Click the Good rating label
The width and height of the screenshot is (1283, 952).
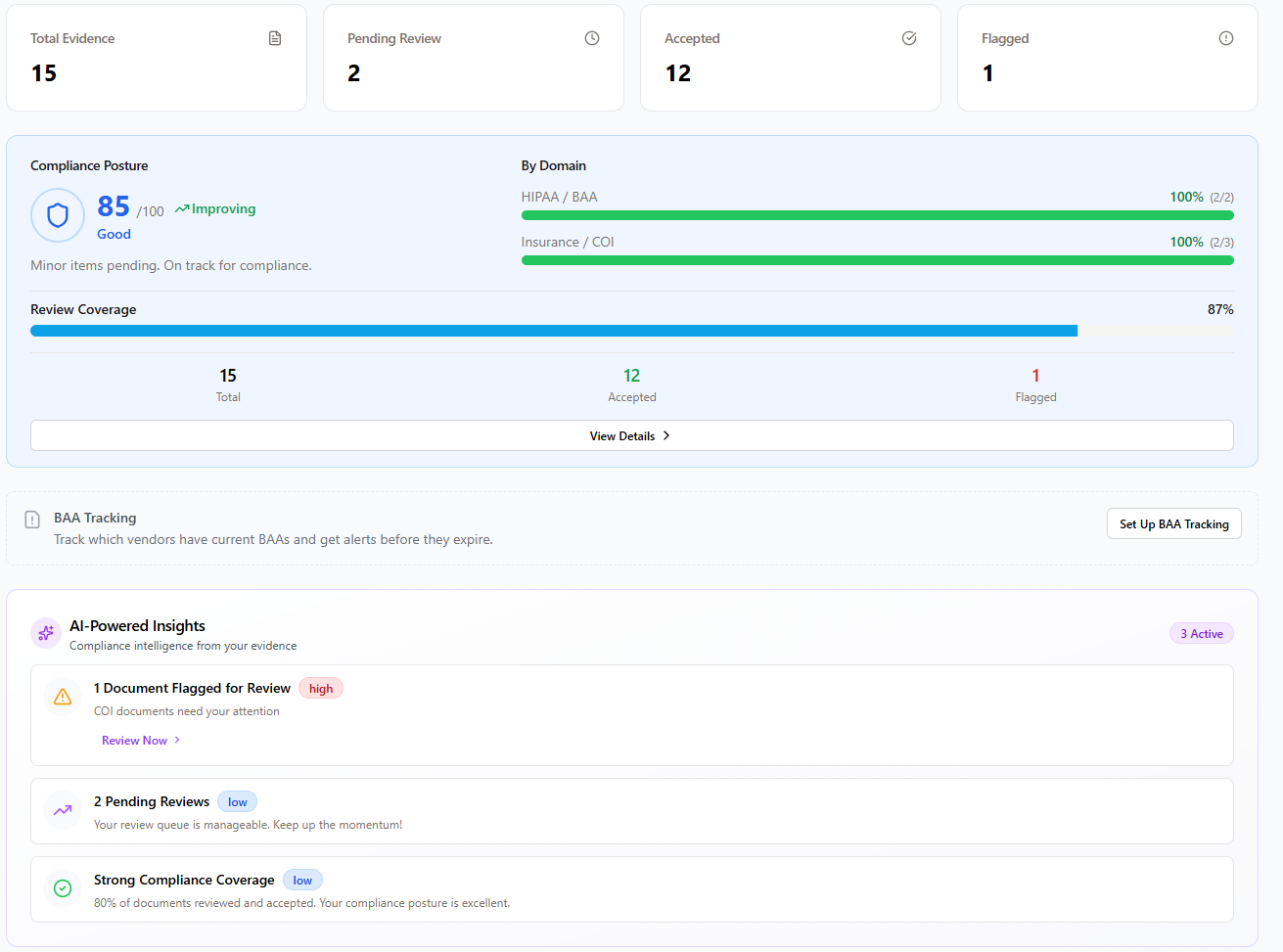[x=114, y=234]
